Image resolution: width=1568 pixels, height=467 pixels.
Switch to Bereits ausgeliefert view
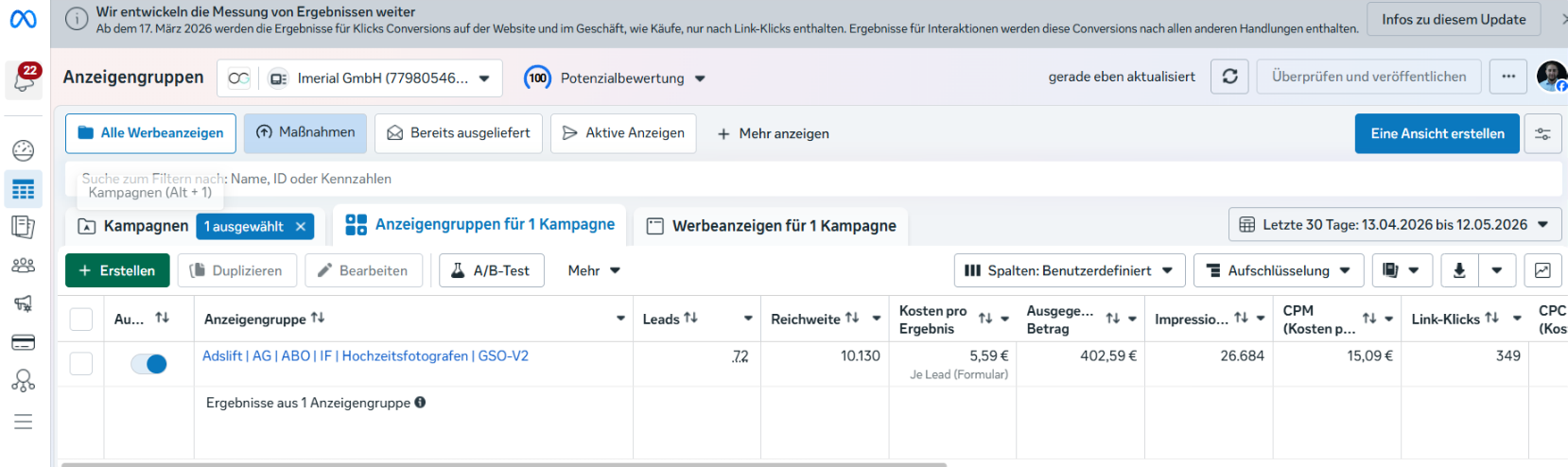pyautogui.click(x=459, y=133)
